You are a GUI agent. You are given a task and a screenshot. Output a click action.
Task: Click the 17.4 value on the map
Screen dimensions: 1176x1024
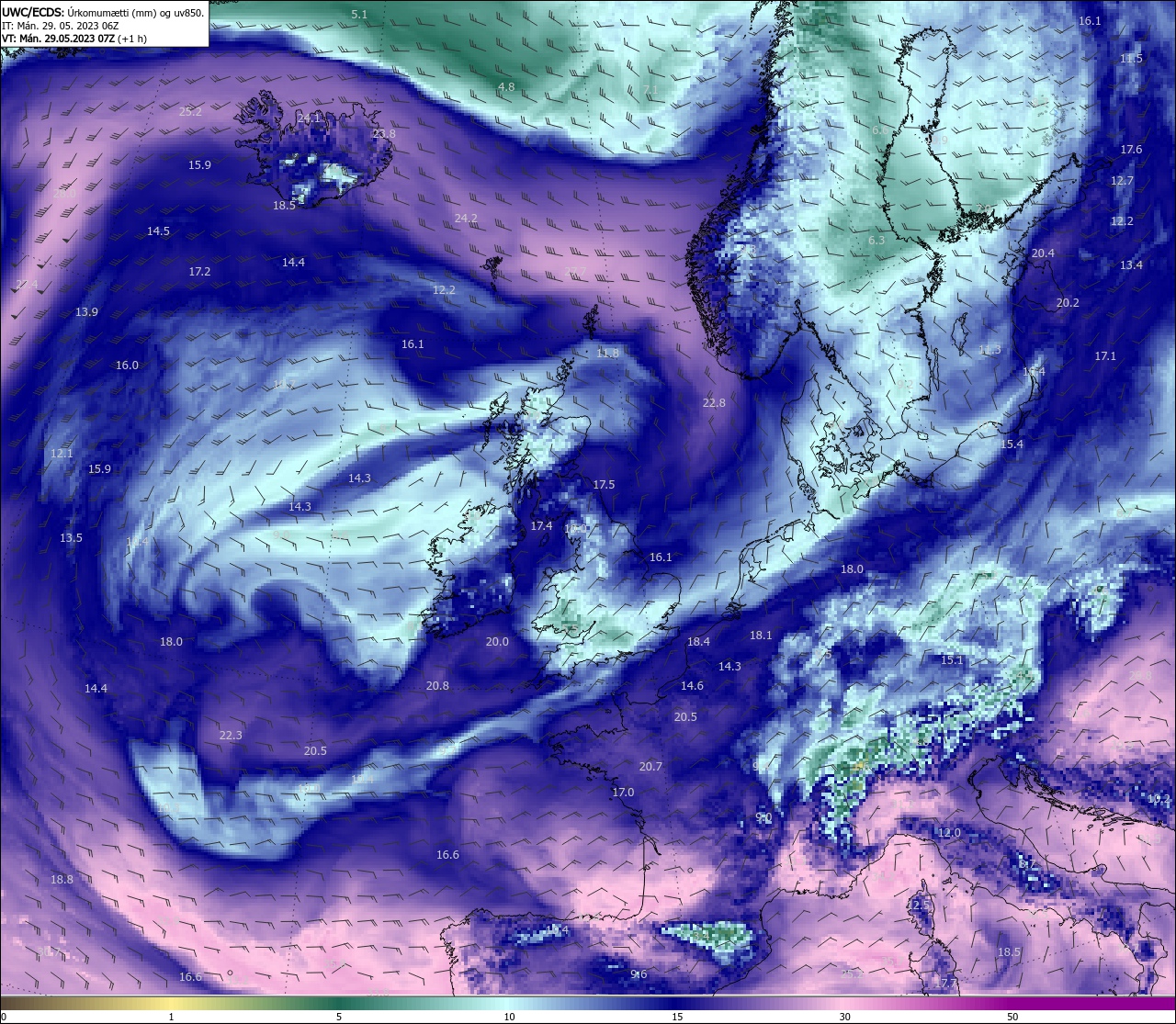[541, 526]
